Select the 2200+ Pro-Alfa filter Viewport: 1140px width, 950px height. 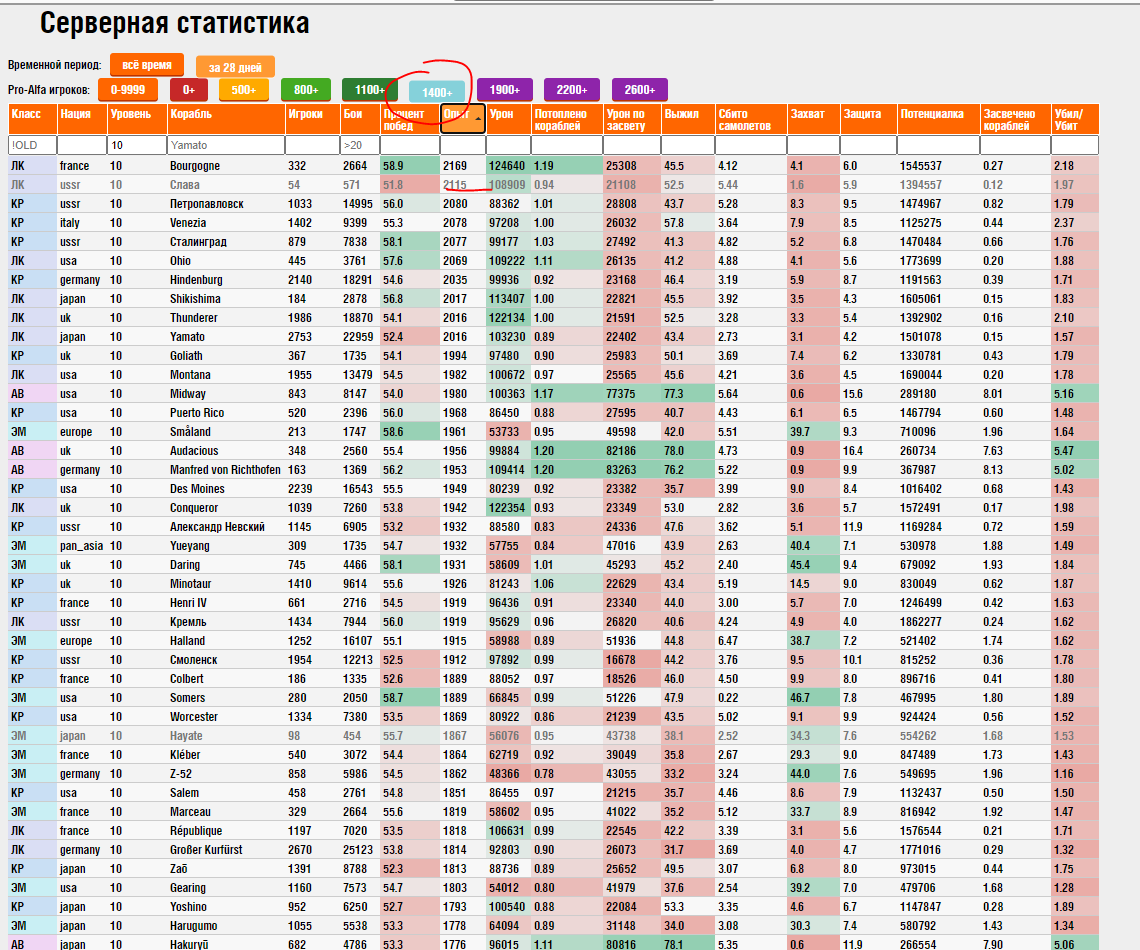click(571, 89)
